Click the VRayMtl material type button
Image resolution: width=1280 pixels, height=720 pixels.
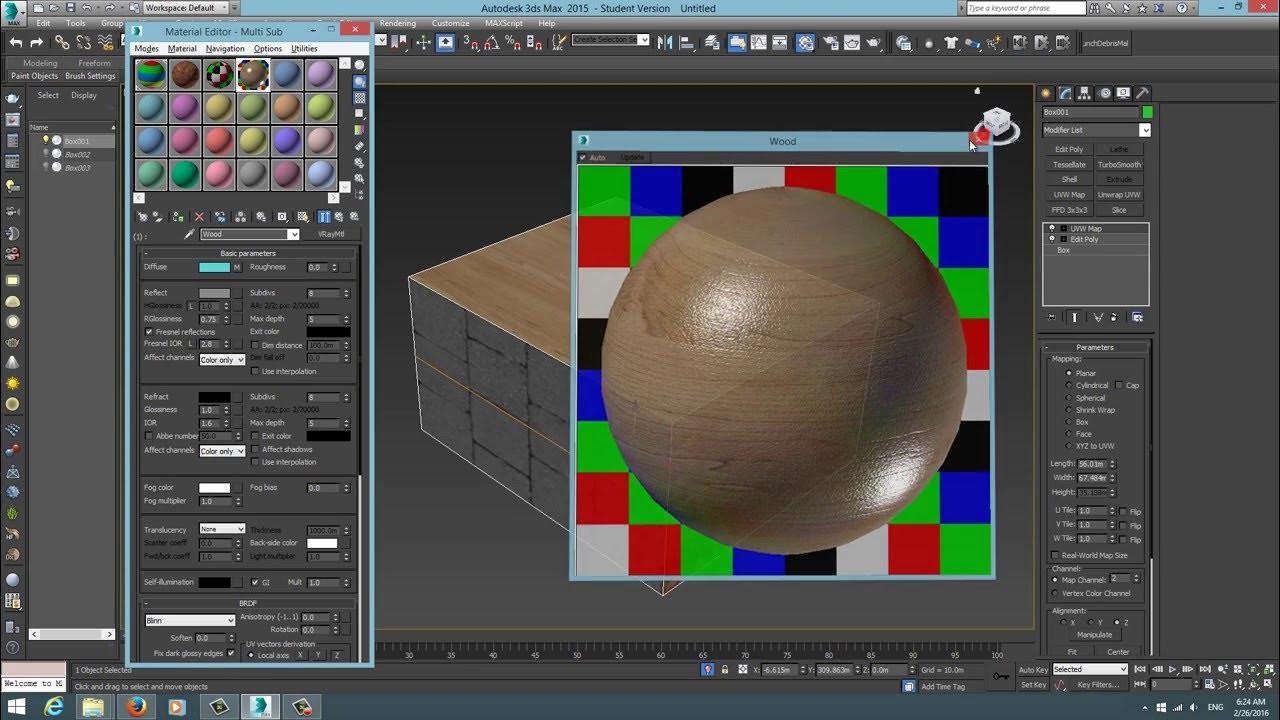[x=331, y=234]
